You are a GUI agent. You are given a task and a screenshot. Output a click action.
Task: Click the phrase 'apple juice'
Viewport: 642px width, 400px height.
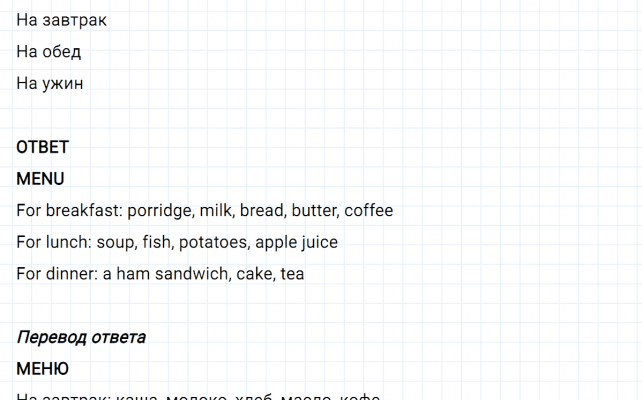coord(297,242)
